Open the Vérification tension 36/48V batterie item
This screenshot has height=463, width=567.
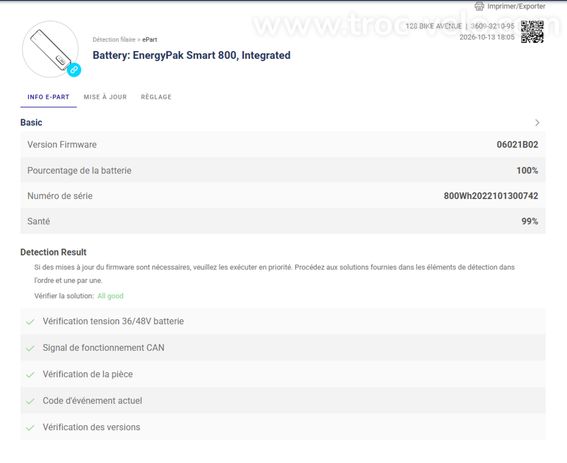coord(283,321)
